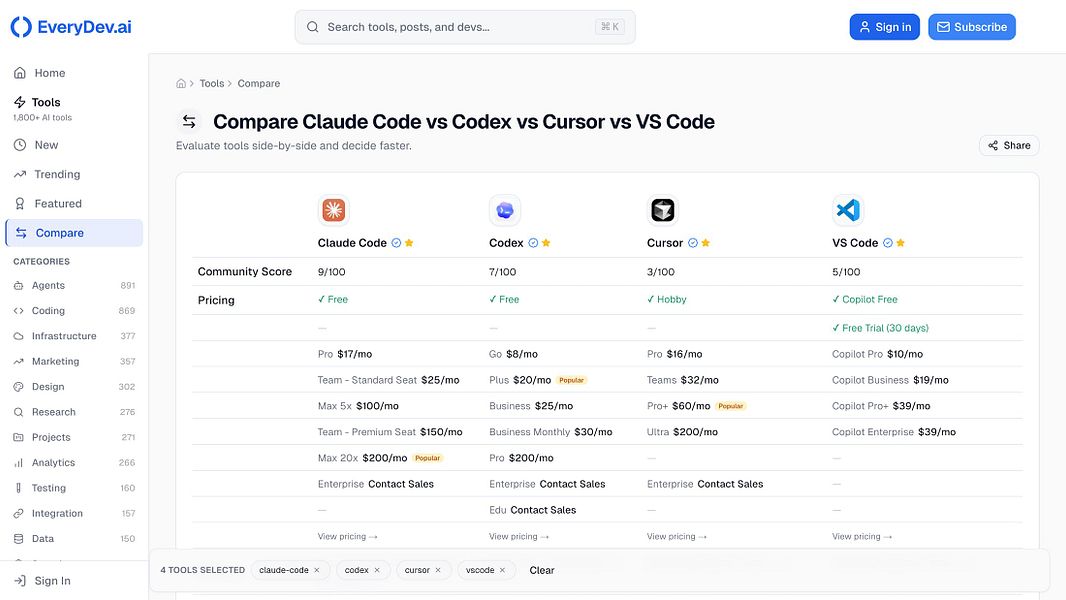This screenshot has height=600, width=1066.
Task: Open the Analytics category
Action: (x=74, y=463)
